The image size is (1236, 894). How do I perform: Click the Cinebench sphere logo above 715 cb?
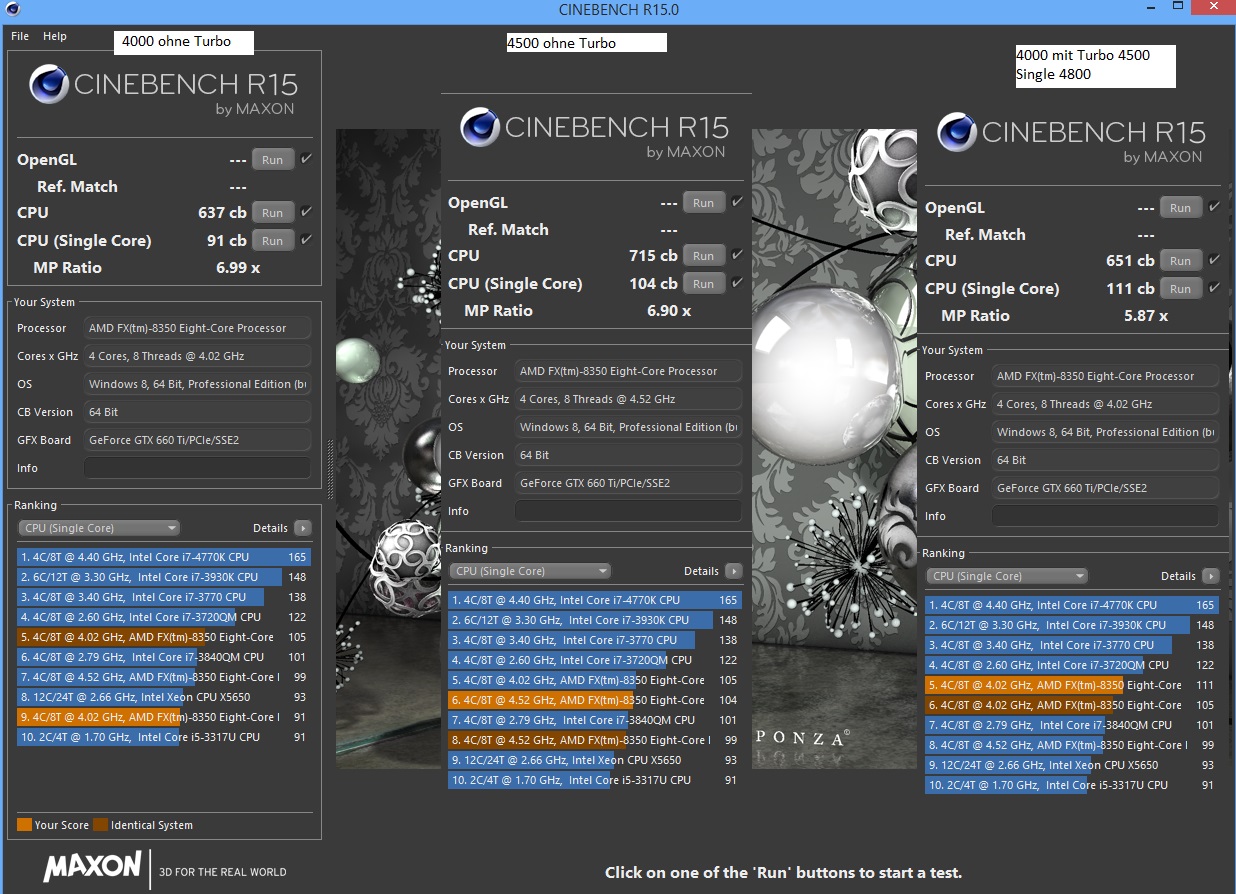(x=480, y=127)
